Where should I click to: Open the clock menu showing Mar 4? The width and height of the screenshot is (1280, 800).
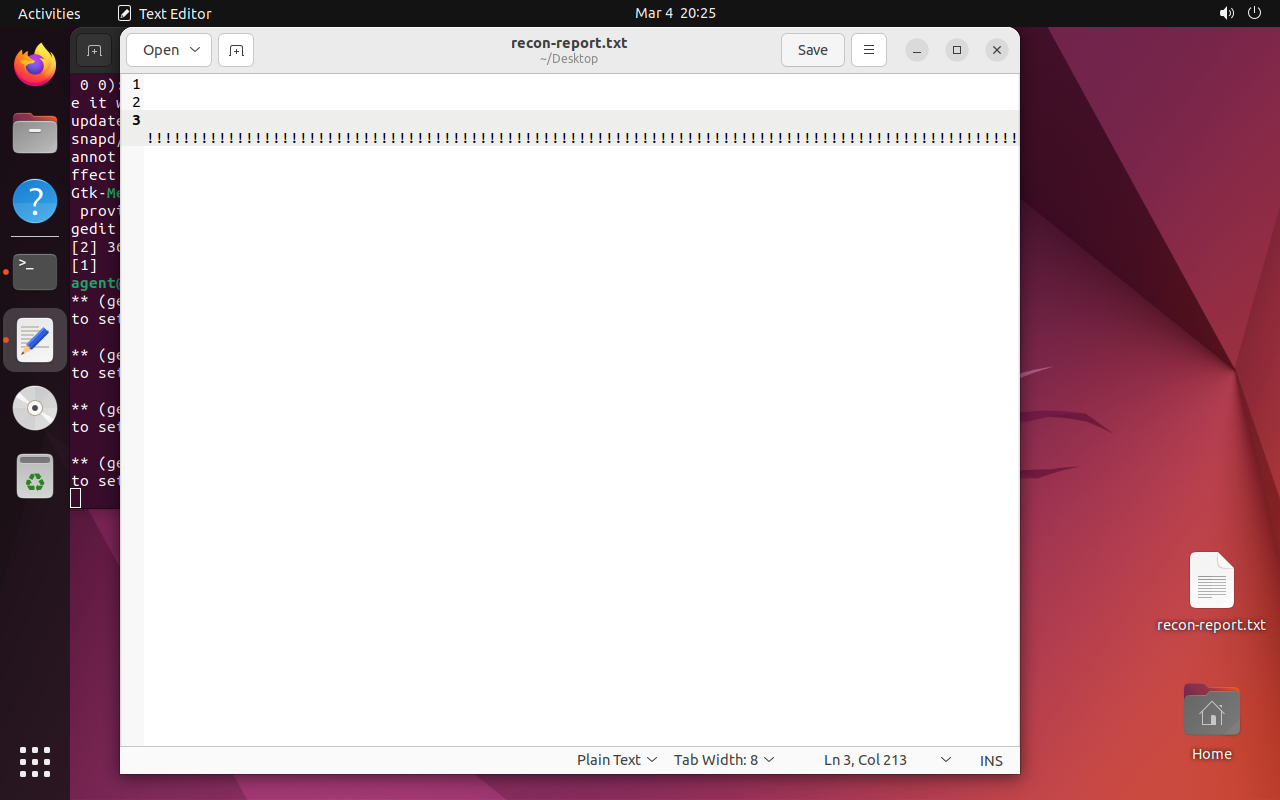675,13
